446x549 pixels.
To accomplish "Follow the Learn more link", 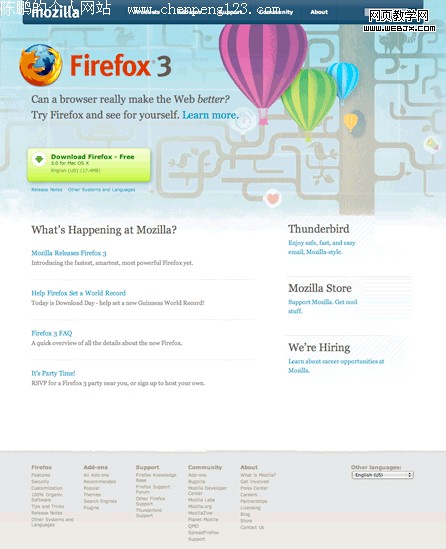I will coord(210,115).
